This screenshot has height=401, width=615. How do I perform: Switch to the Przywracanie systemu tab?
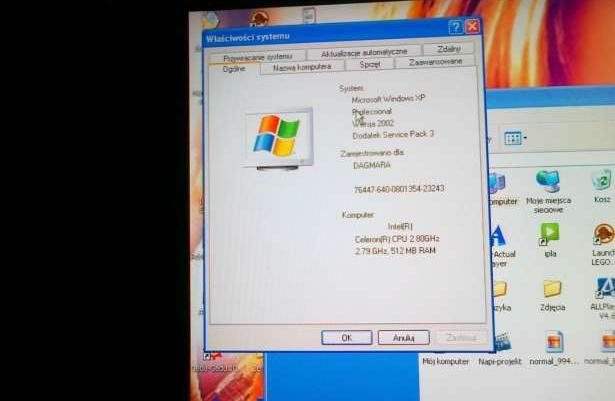point(257,57)
